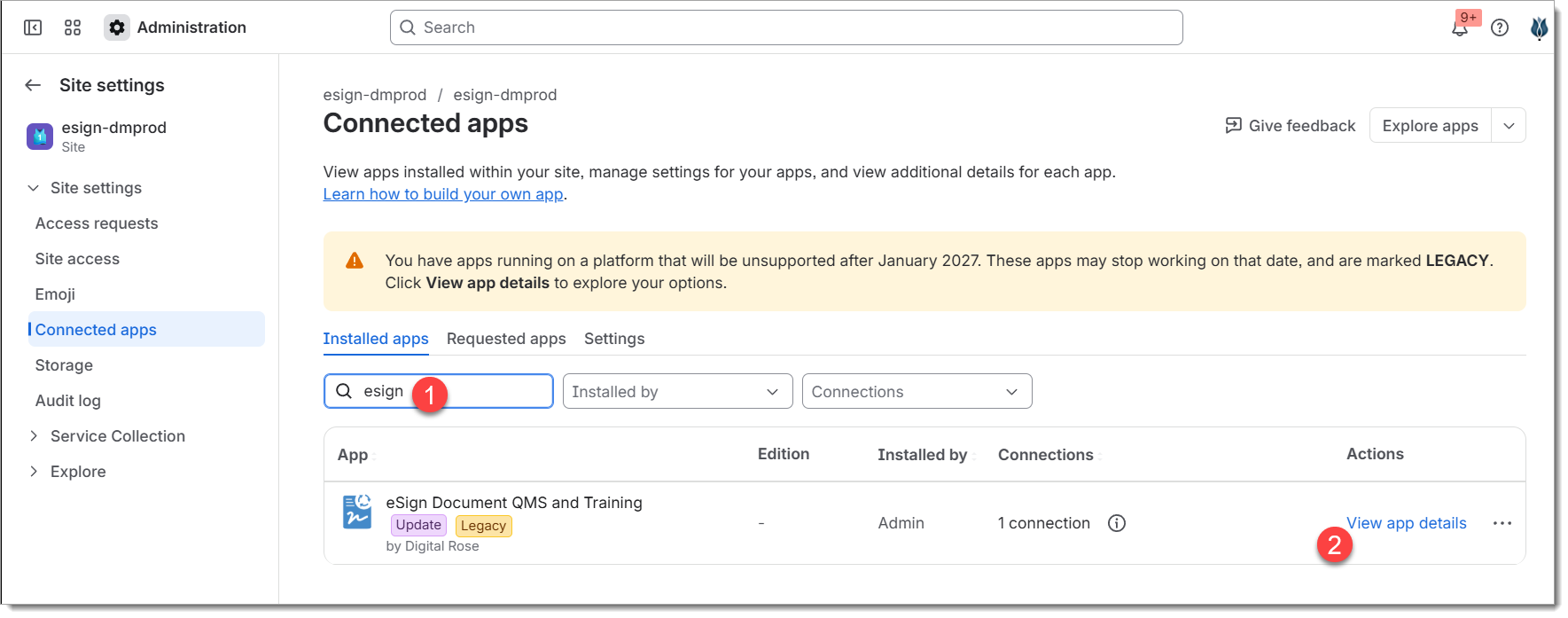Show connection info icon for 1 connection
Screen dimensions: 1568x618
[1117, 523]
